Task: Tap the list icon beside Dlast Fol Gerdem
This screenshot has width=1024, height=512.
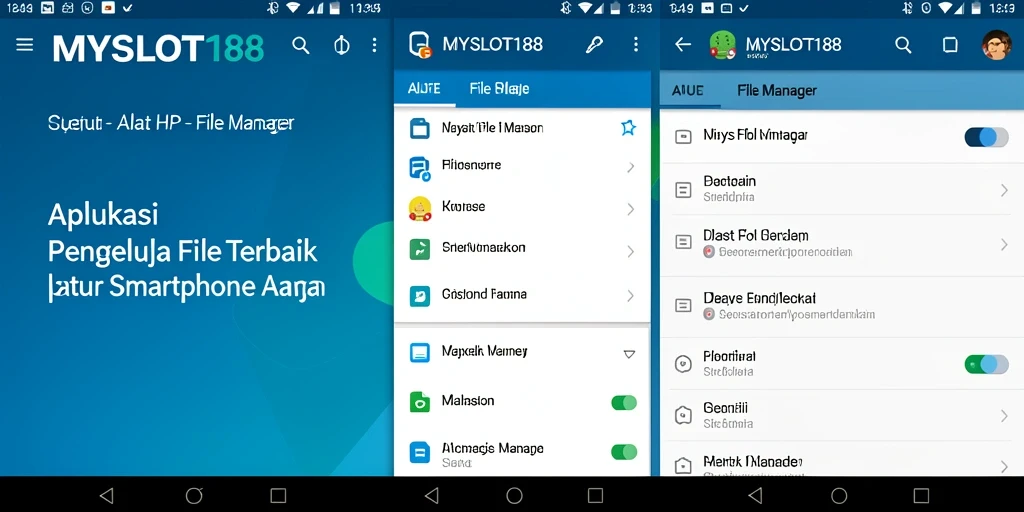Action: 683,242
